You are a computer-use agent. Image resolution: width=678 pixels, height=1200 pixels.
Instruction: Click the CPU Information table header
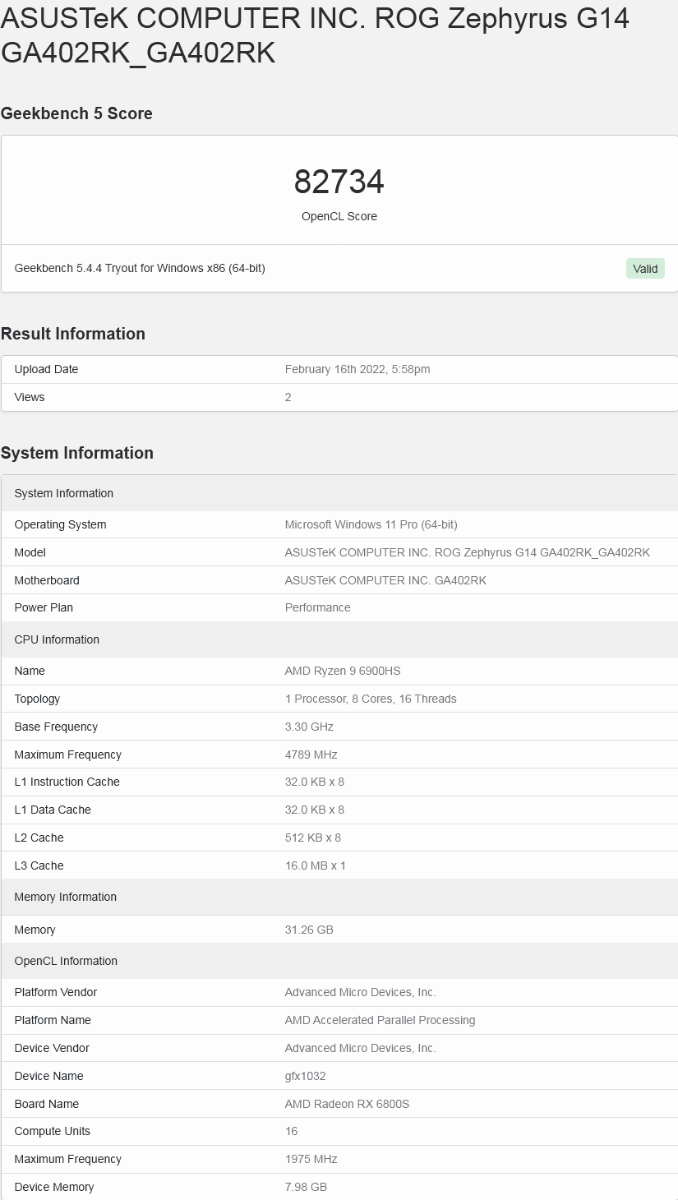pos(57,640)
